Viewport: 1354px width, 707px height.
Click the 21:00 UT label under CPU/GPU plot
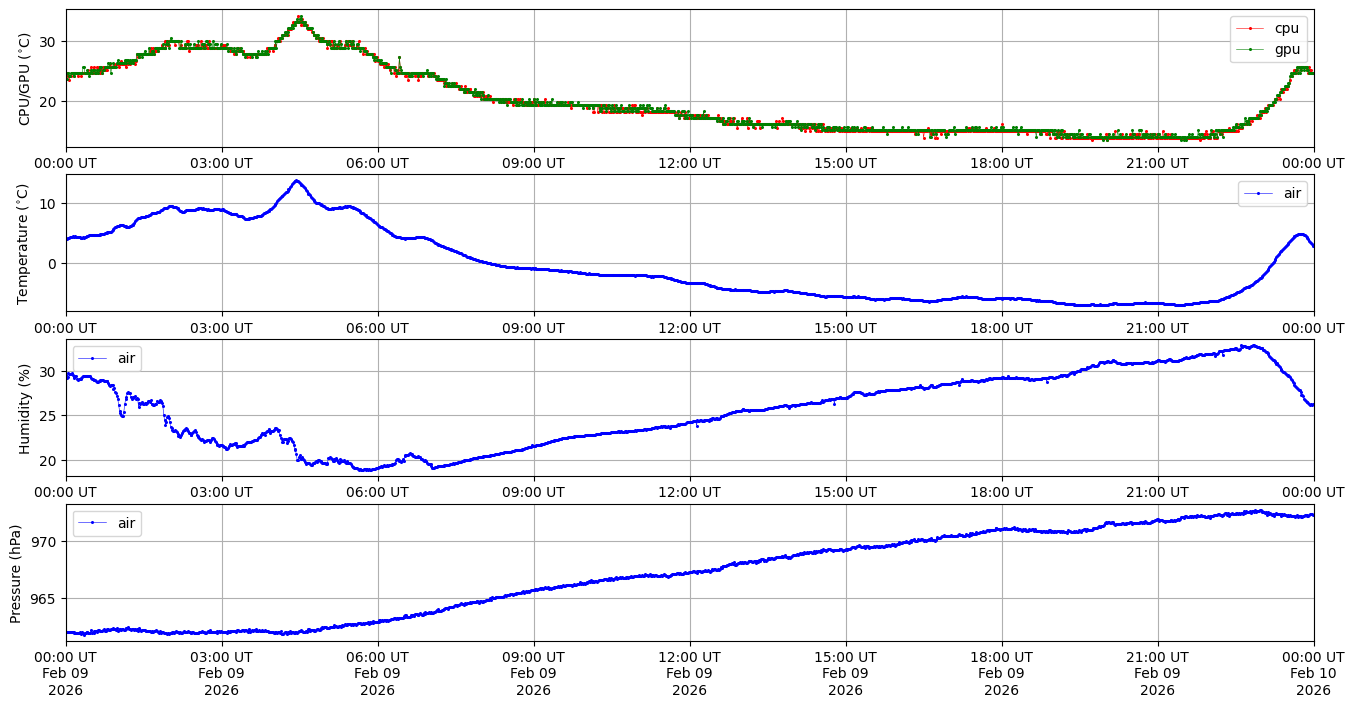coord(1157,163)
